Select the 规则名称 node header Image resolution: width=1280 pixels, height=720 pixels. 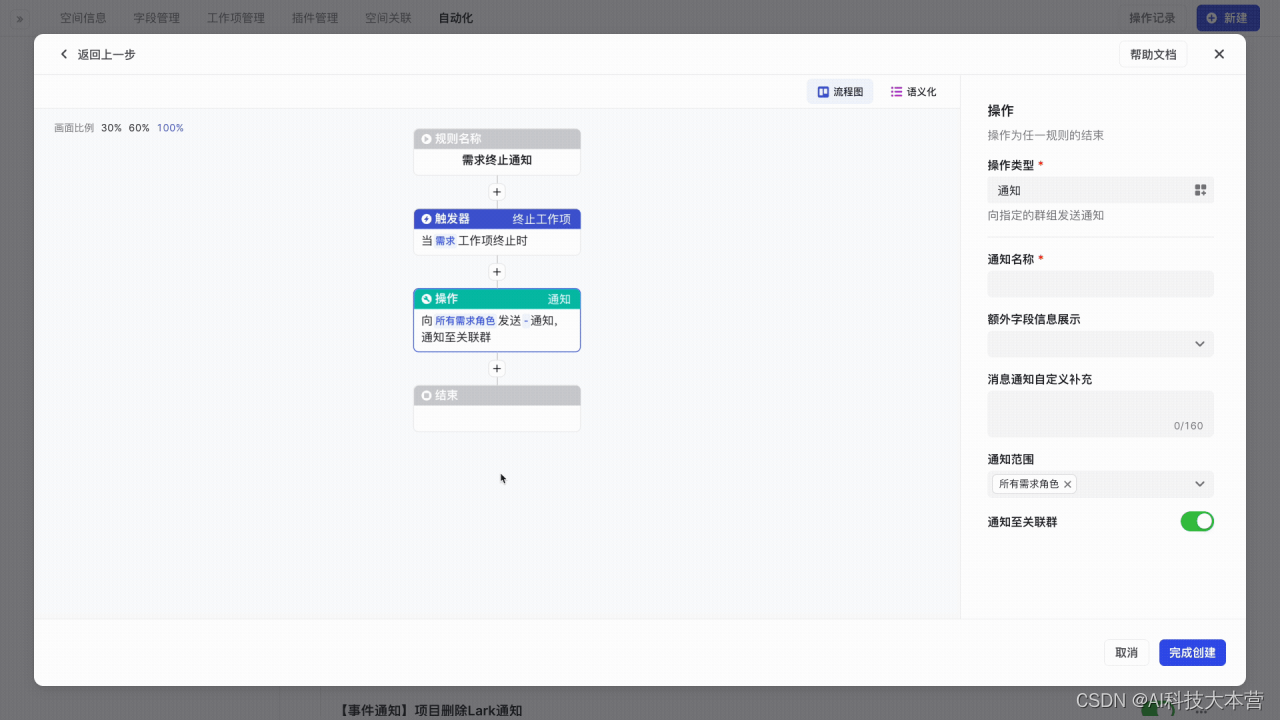click(x=497, y=139)
